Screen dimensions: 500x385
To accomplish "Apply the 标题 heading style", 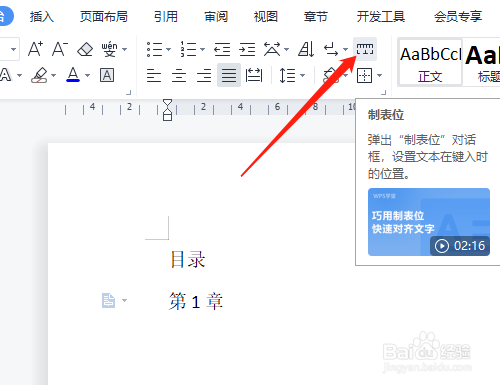I will click(x=482, y=62).
